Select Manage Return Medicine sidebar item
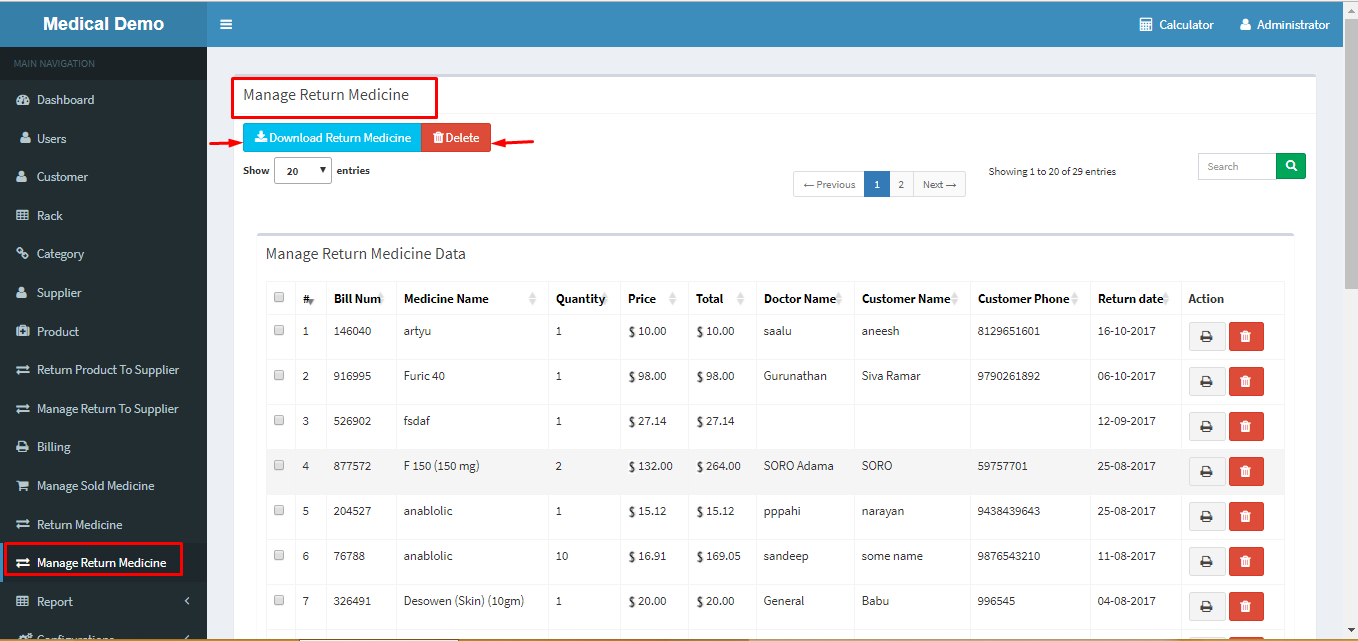 103,562
